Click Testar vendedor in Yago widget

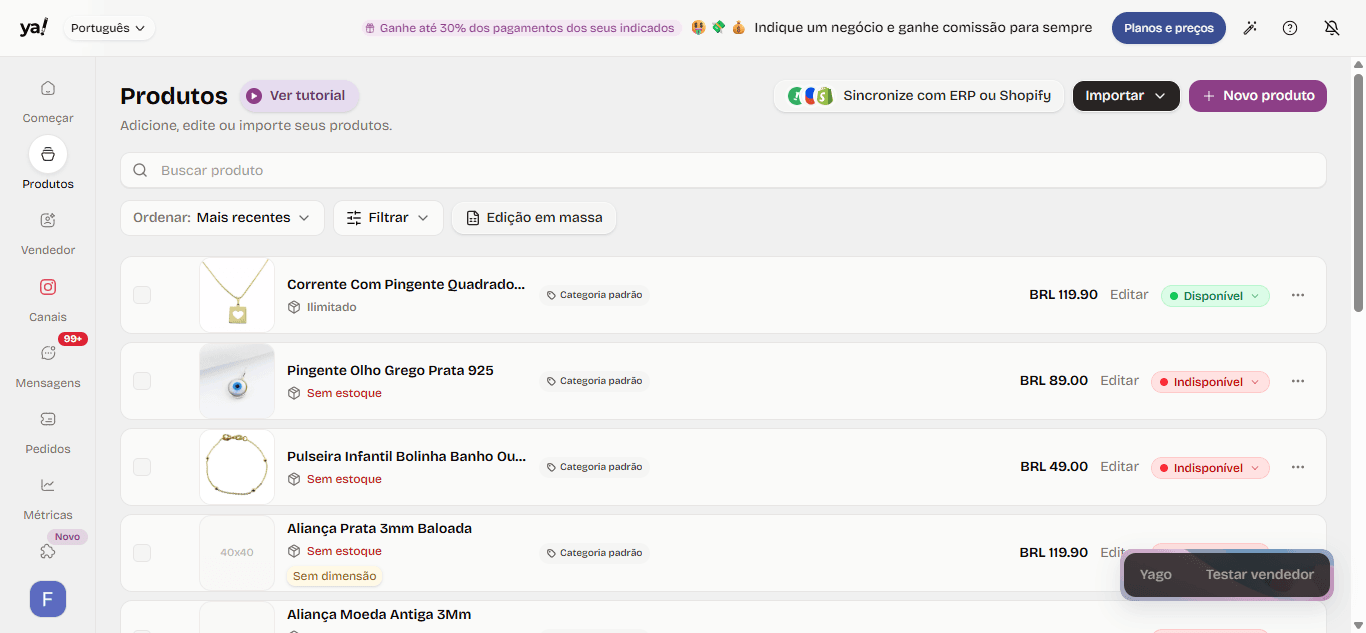1259,575
